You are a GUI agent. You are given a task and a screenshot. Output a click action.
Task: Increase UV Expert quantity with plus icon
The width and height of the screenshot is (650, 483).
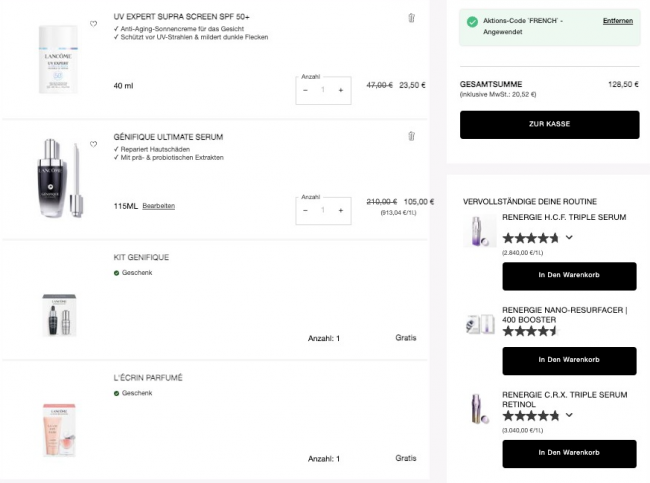[341, 90]
